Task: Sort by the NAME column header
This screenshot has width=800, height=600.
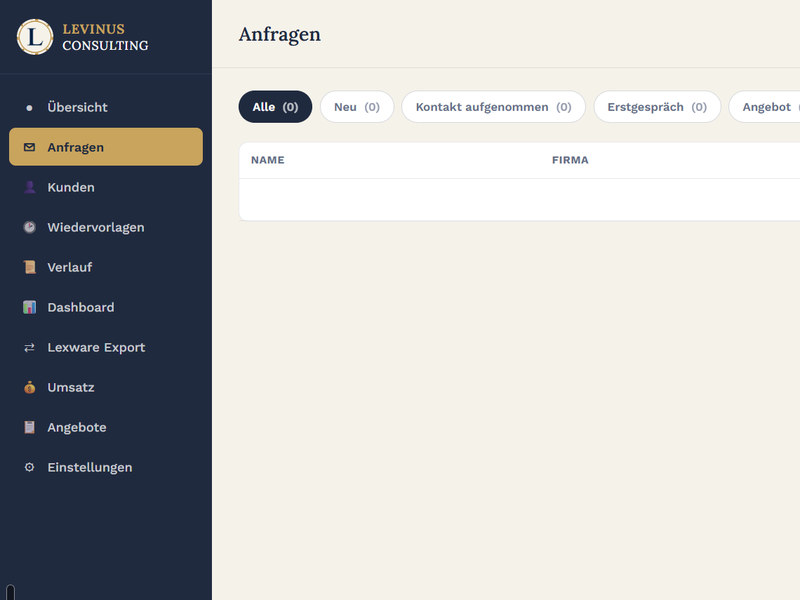Action: (268, 160)
